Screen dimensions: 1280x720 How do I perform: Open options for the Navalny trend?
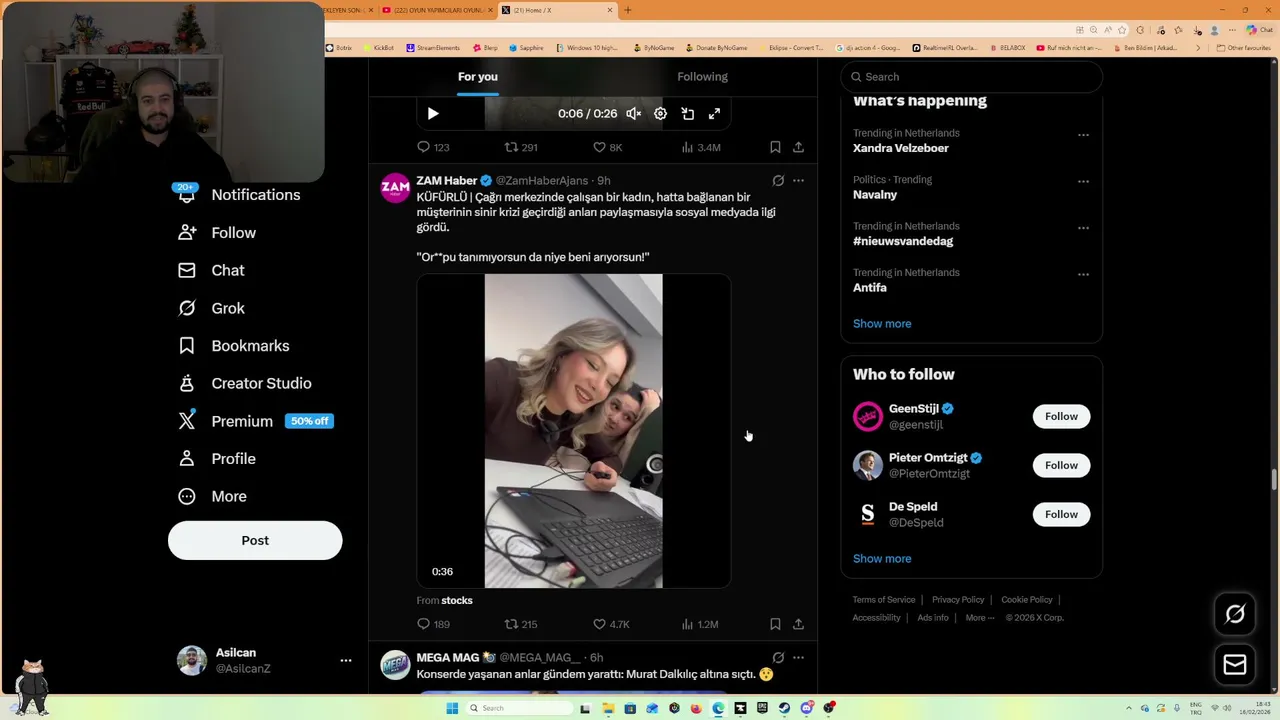tap(1083, 182)
